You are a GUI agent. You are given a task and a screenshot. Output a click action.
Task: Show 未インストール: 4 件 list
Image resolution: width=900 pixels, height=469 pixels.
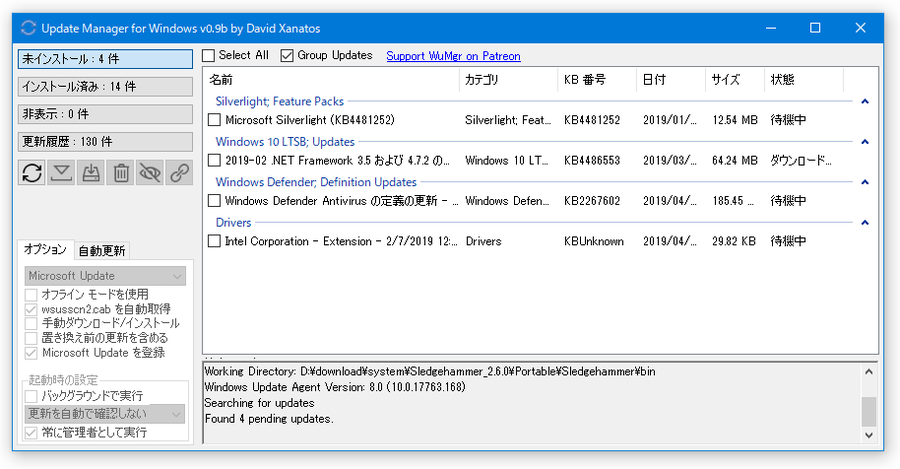pyautogui.click(x=106, y=59)
